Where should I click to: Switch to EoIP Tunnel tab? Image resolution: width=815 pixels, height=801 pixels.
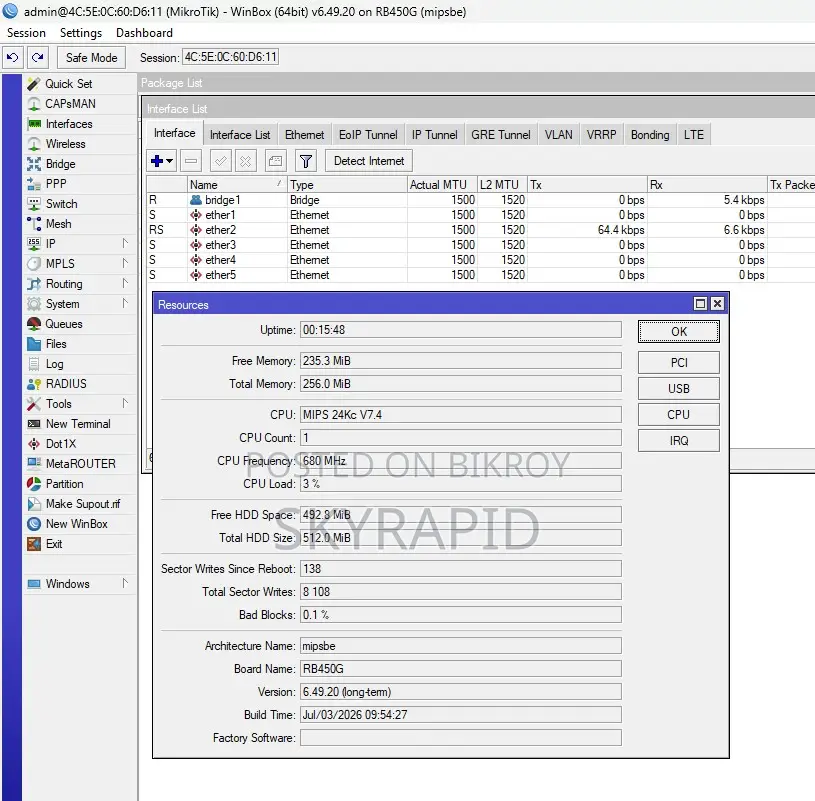point(368,135)
